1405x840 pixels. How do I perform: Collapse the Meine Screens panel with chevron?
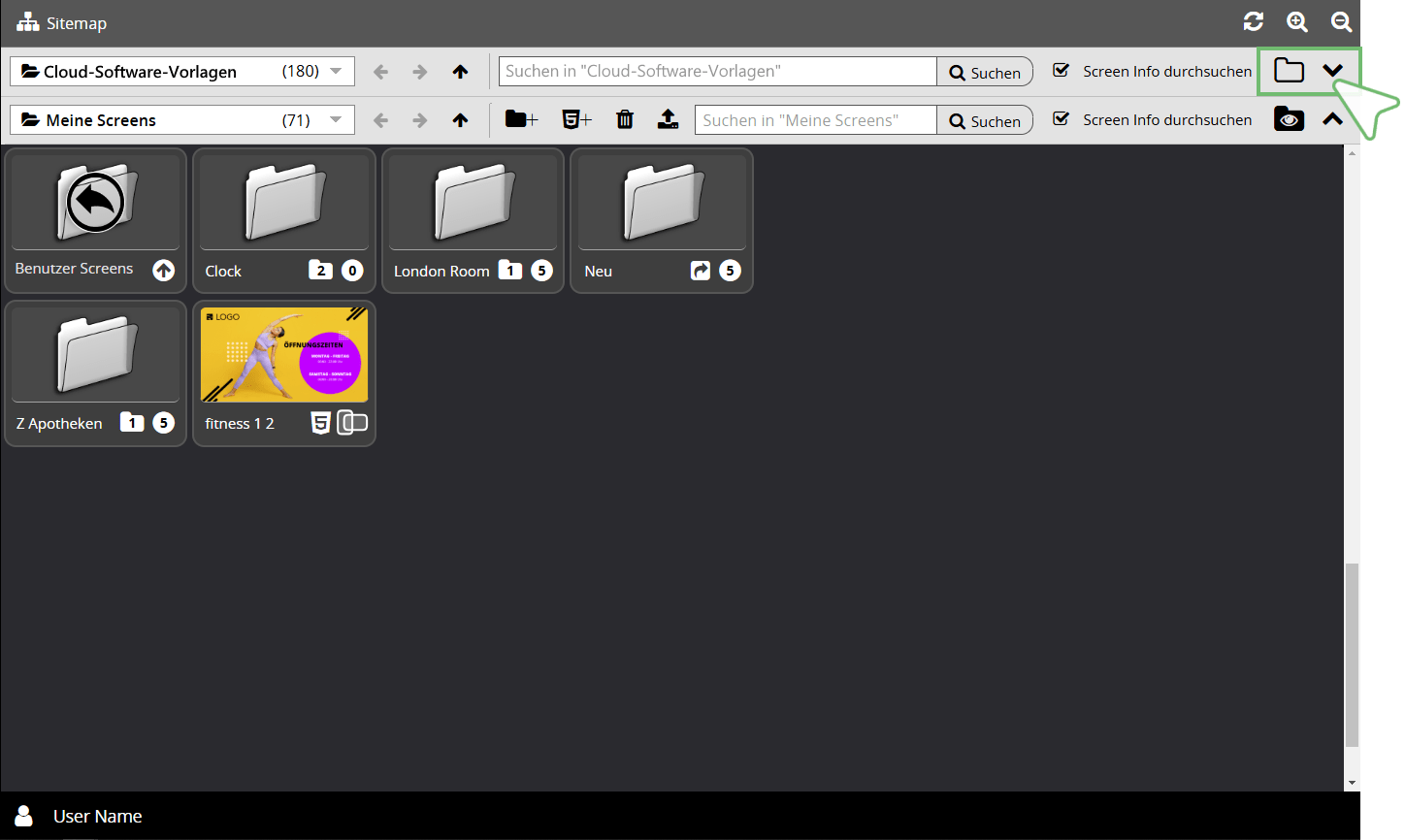[1333, 119]
